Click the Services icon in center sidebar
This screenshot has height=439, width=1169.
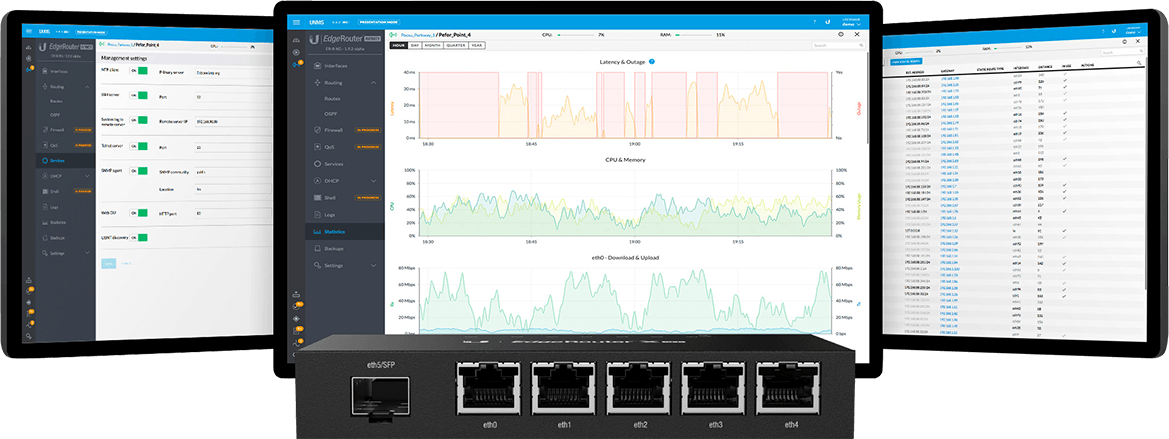pos(318,163)
